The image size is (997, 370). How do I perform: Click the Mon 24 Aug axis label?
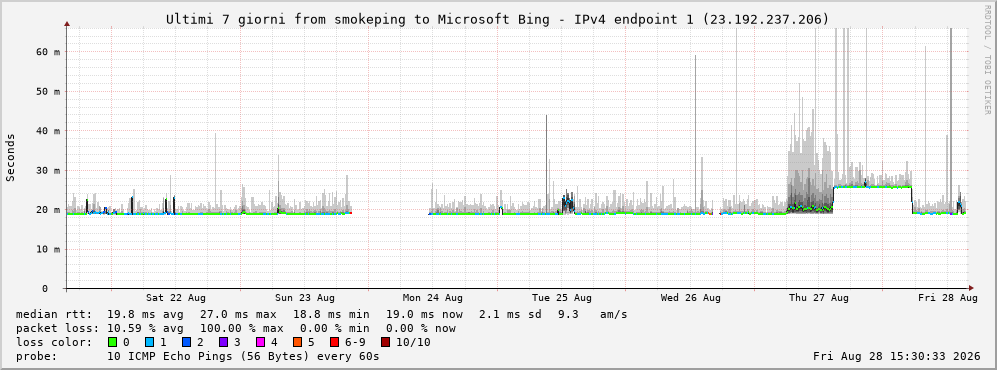432,298
